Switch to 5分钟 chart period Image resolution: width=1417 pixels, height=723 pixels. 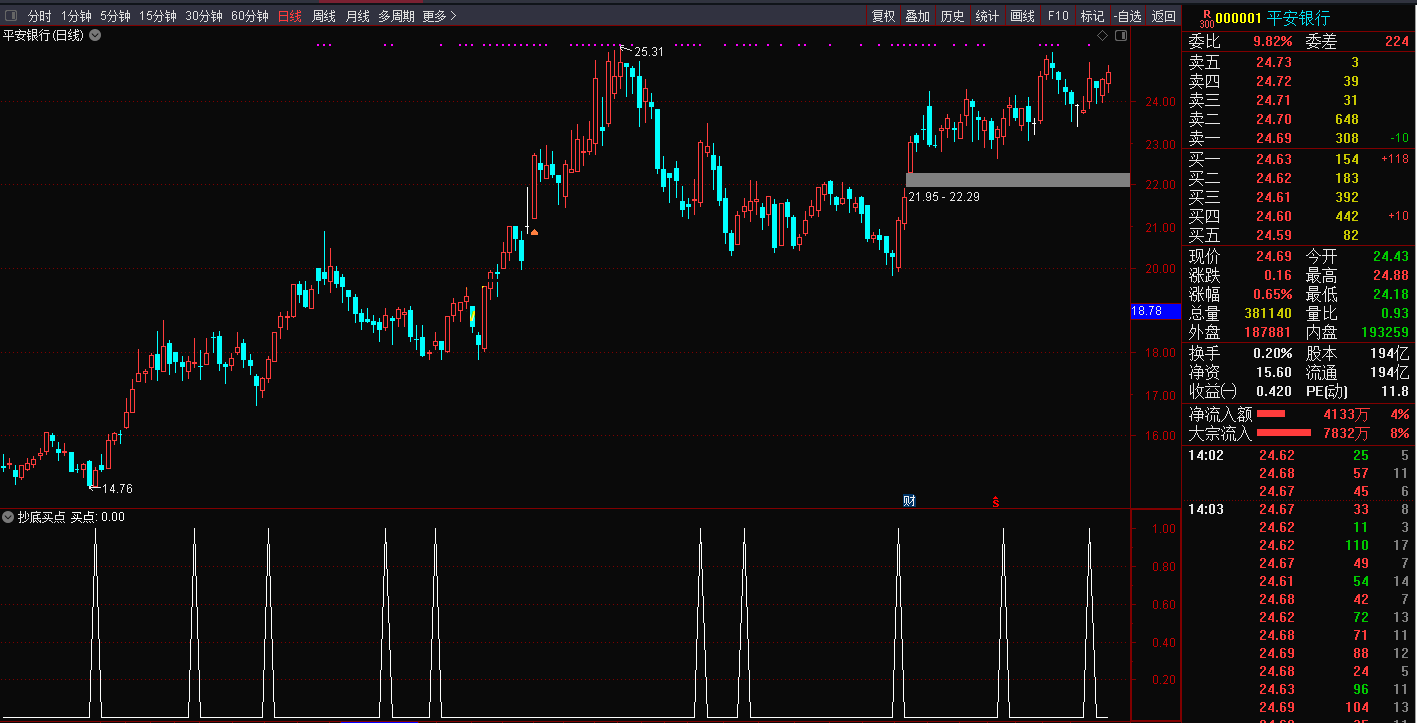tap(115, 16)
